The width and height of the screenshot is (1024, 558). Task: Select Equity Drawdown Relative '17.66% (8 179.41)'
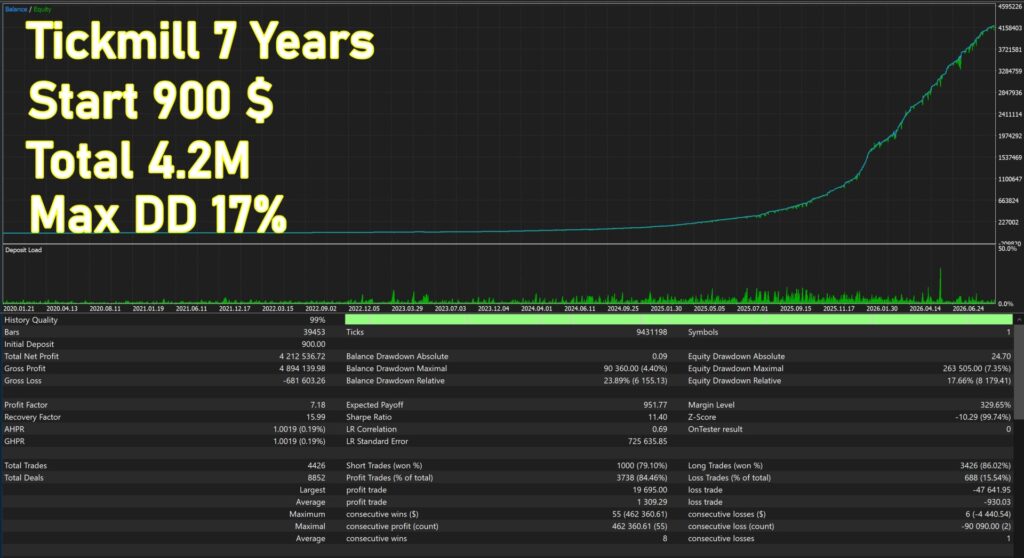979,381
